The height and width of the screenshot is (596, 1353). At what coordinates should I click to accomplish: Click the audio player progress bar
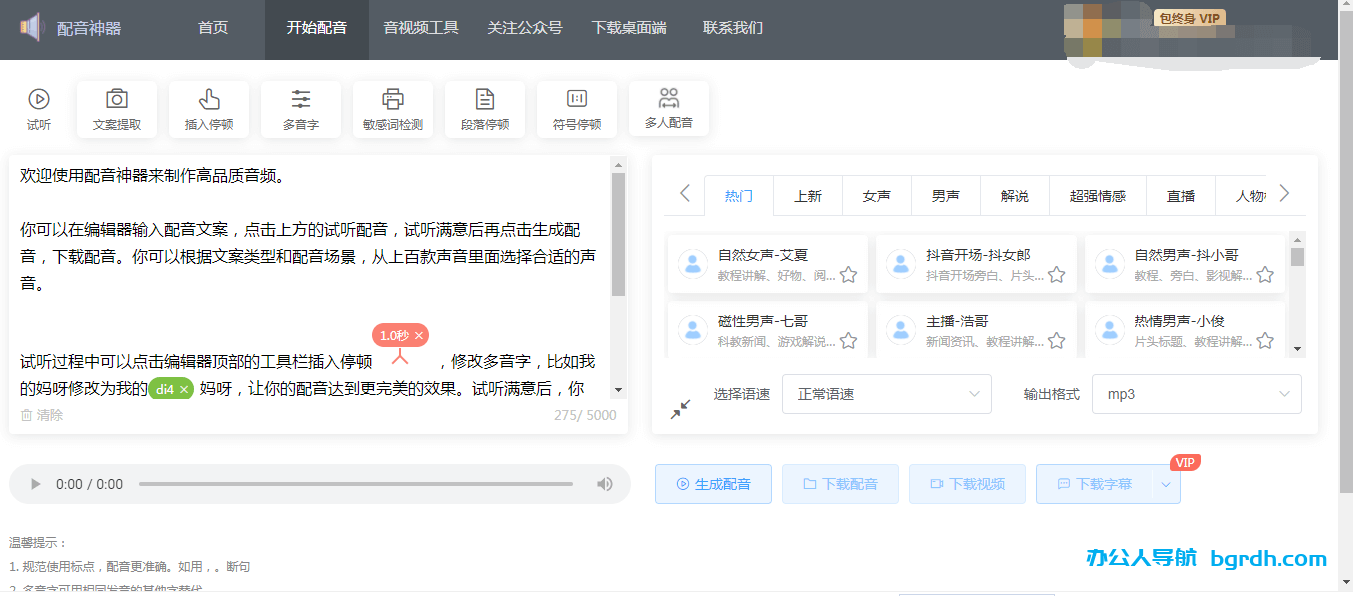click(x=355, y=484)
